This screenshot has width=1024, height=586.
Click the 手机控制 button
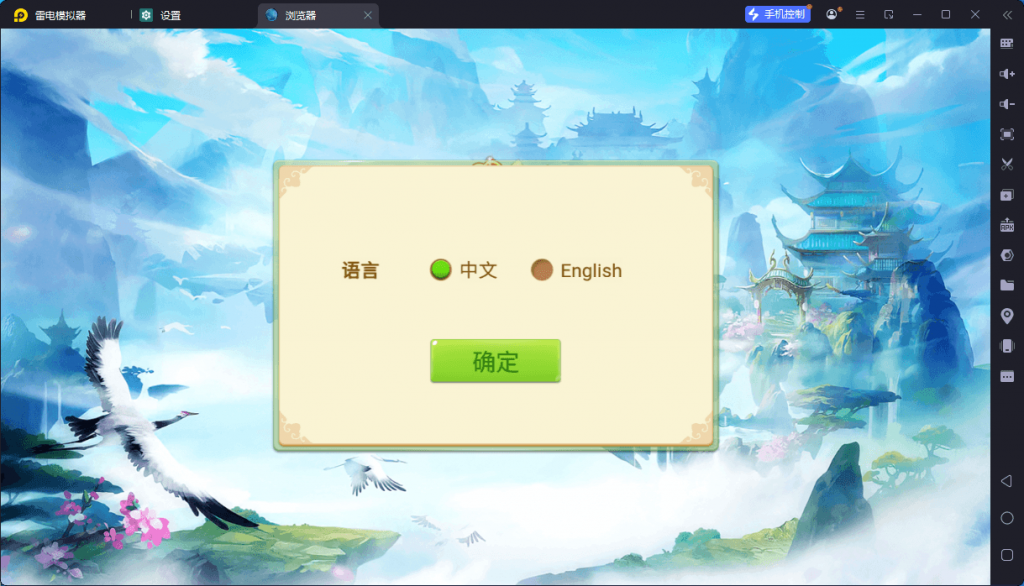(x=776, y=15)
